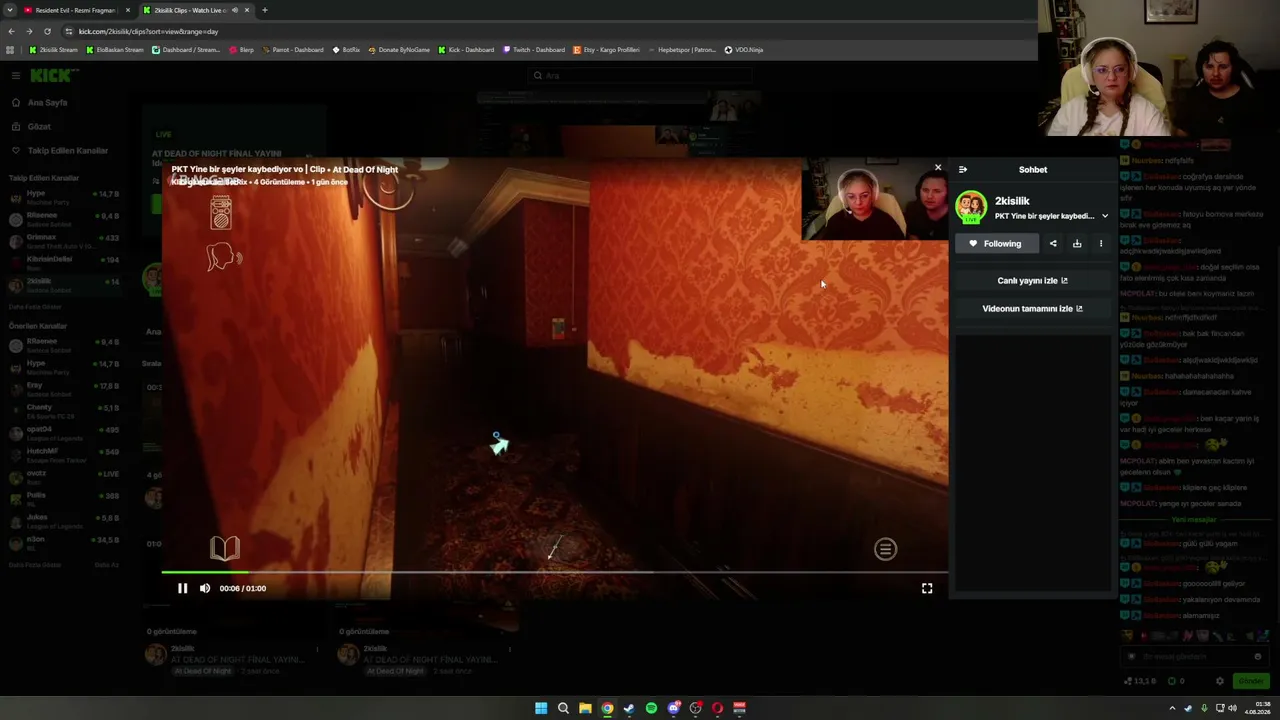The image size is (1280, 720).
Task: Go back in browser history
Action: [x=11, y=31]
